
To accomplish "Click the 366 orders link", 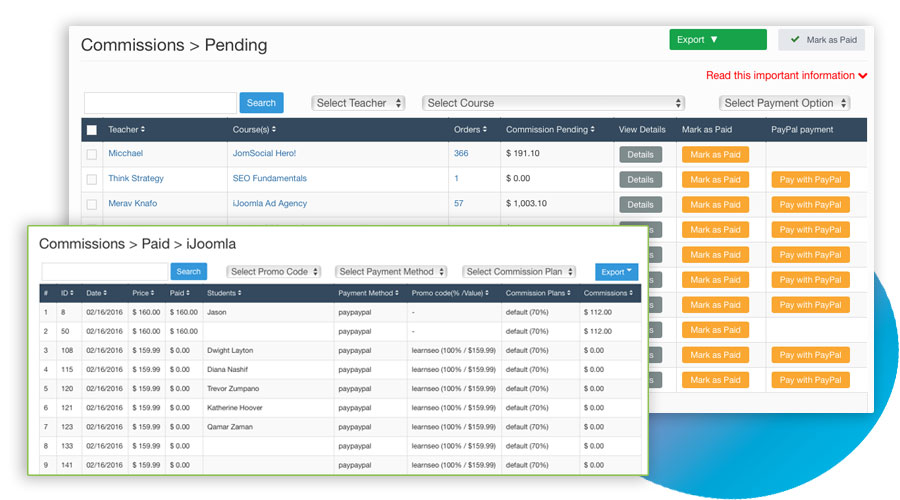I will 461,153.
